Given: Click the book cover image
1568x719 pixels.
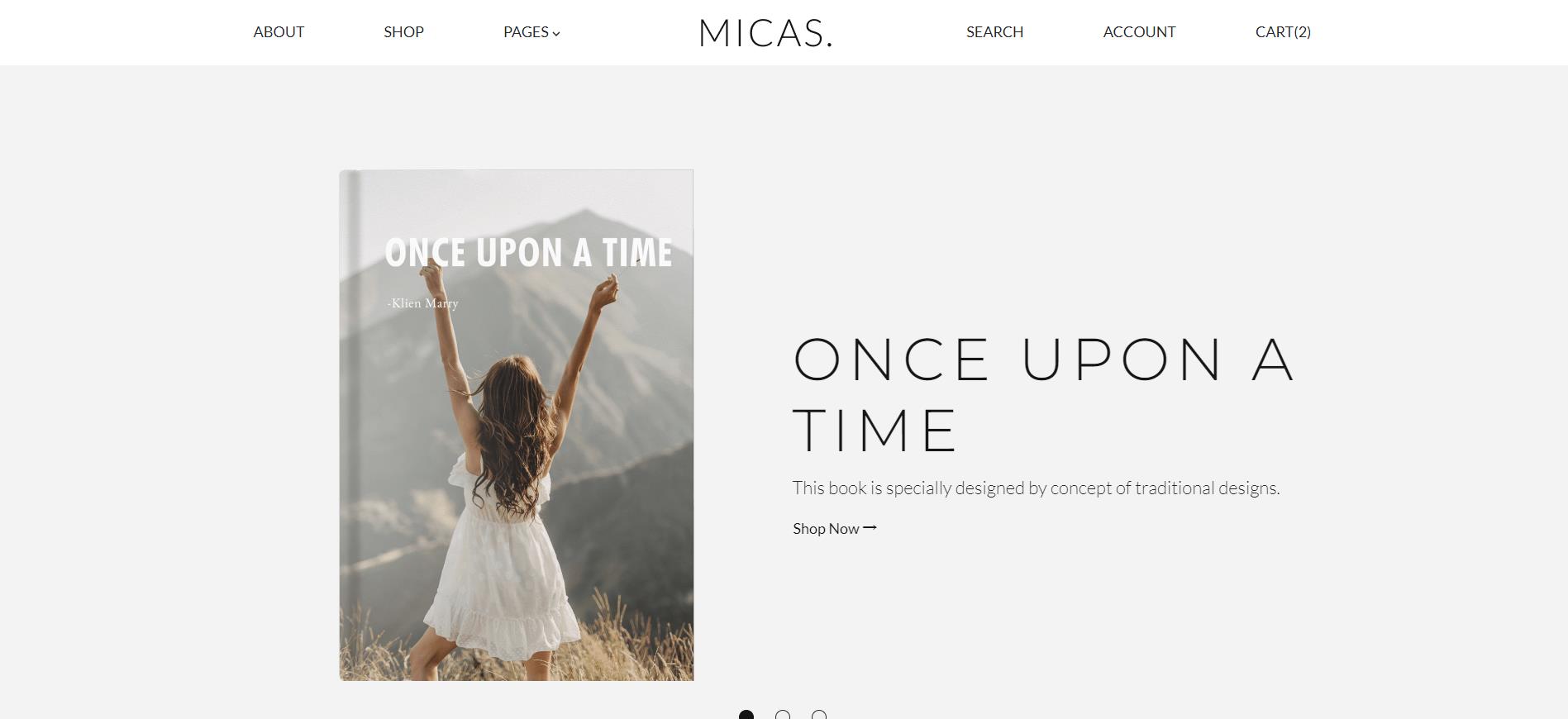Looking at the screenshot, I should point(517,426).
